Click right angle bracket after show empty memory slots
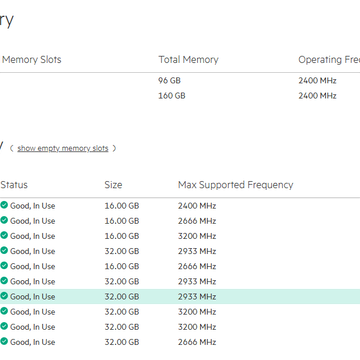 [x=114, y=148]
